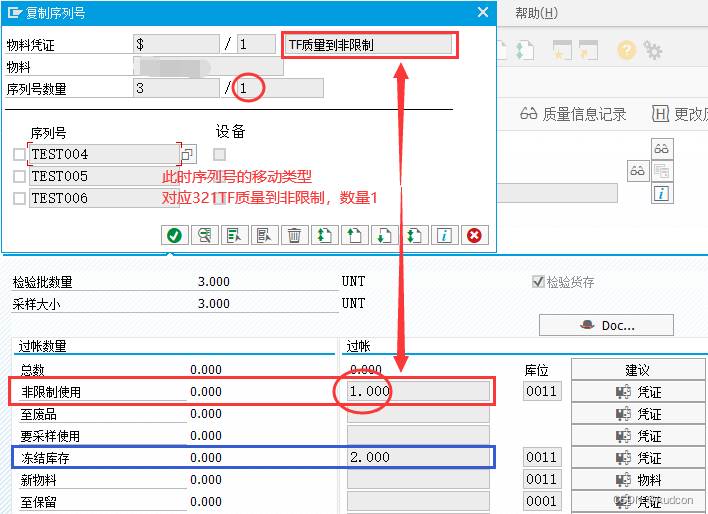Click 凭证 button in 冻结库存 row

pos(638,458)
